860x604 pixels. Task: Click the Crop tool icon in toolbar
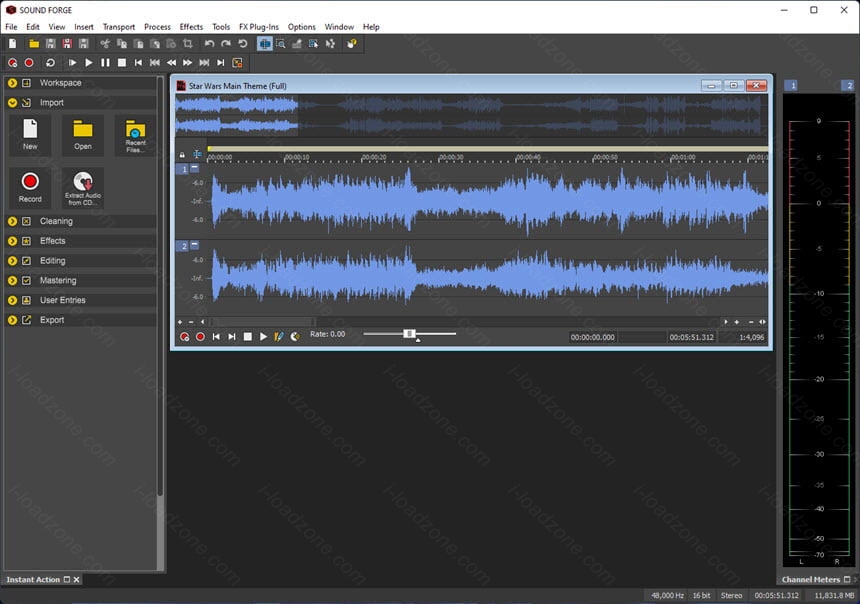pos(188,44)
